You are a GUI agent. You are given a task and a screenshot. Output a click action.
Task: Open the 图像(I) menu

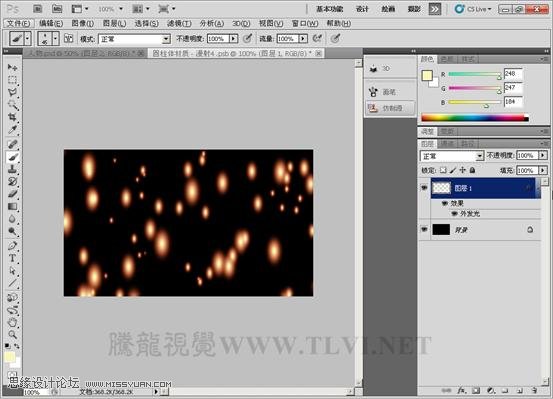click(x=83, y=23)
